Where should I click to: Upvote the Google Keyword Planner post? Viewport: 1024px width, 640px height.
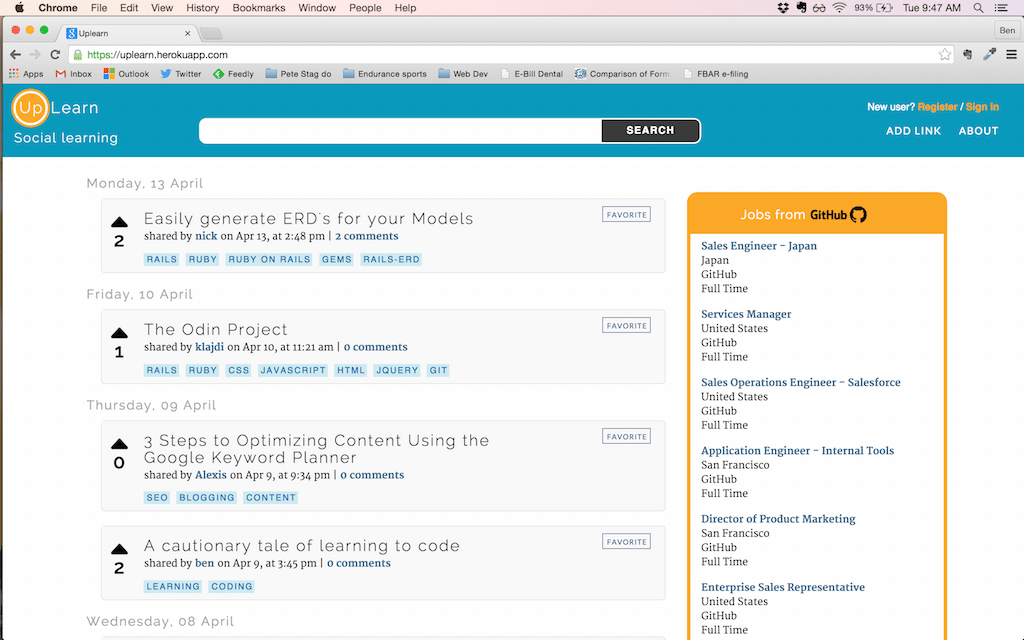click(x=119, y=444)
